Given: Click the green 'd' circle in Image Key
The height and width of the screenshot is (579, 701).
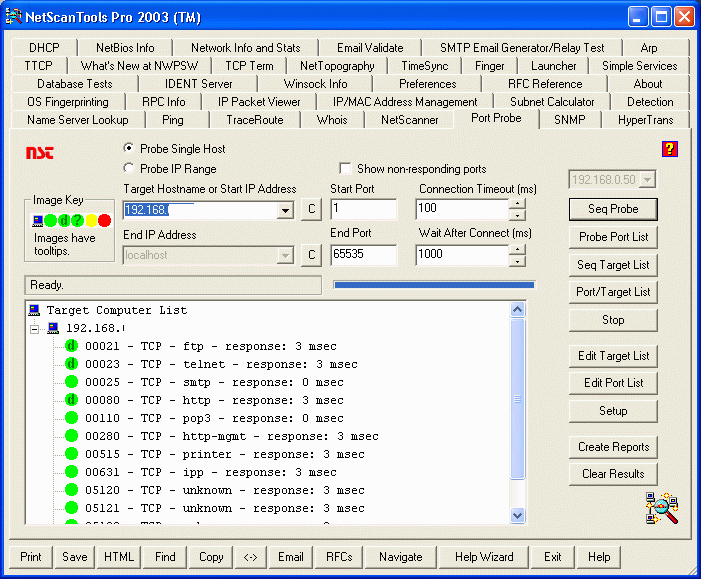Looking at the screenshot, I should [x=64, y=220].
